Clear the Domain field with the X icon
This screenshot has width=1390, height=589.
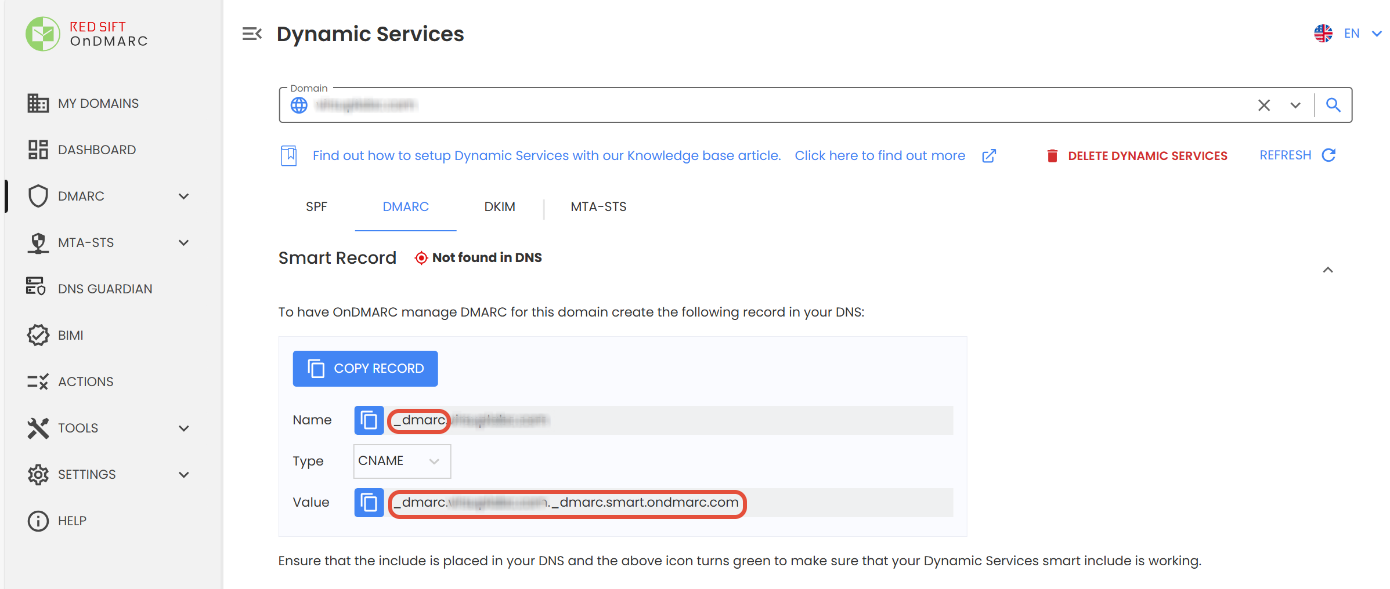[x=1264, y=105]
